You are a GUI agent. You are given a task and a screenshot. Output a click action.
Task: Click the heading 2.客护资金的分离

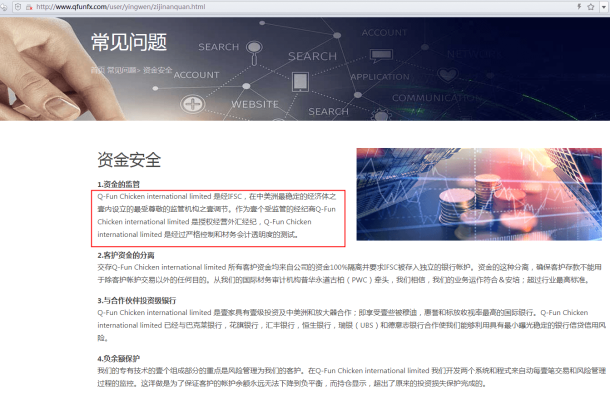126,255
